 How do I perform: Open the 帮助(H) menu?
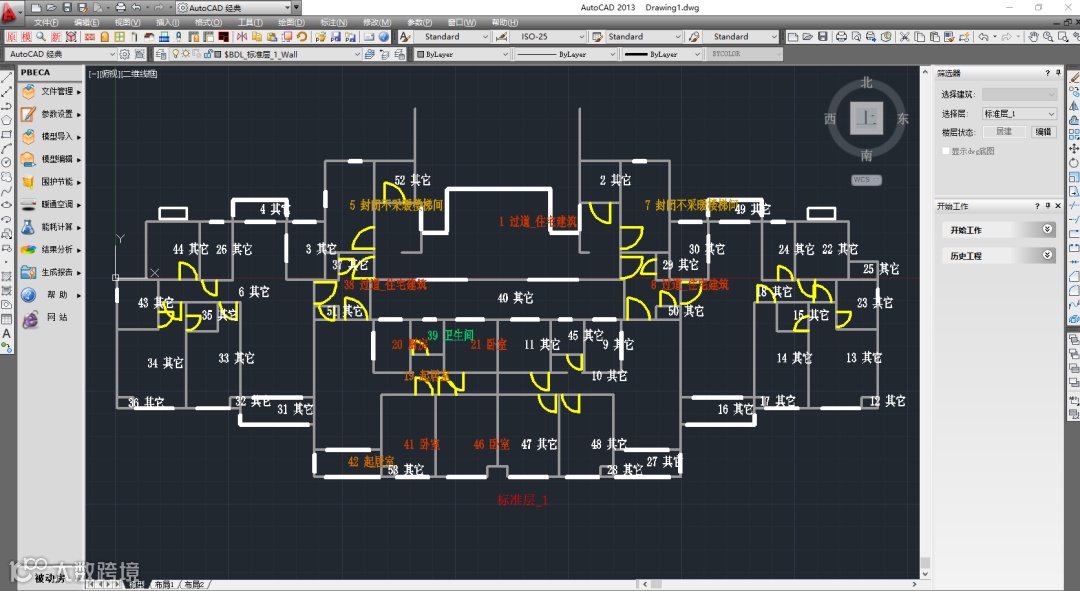(505, 23)
